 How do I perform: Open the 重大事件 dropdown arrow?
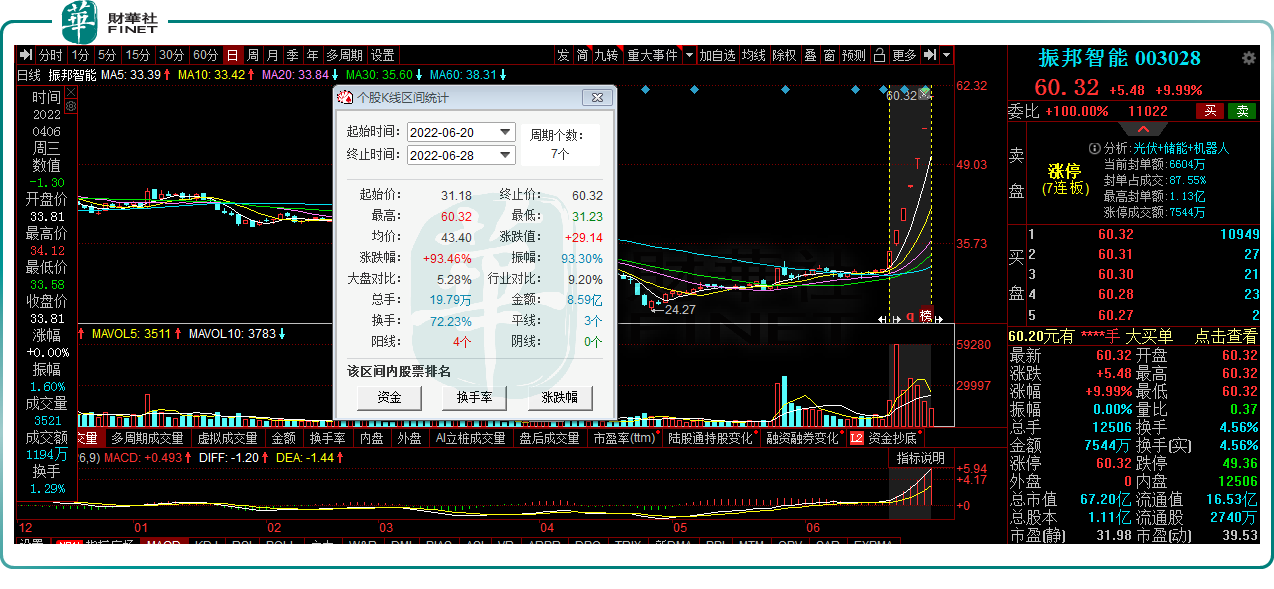(x=689, y=55)
